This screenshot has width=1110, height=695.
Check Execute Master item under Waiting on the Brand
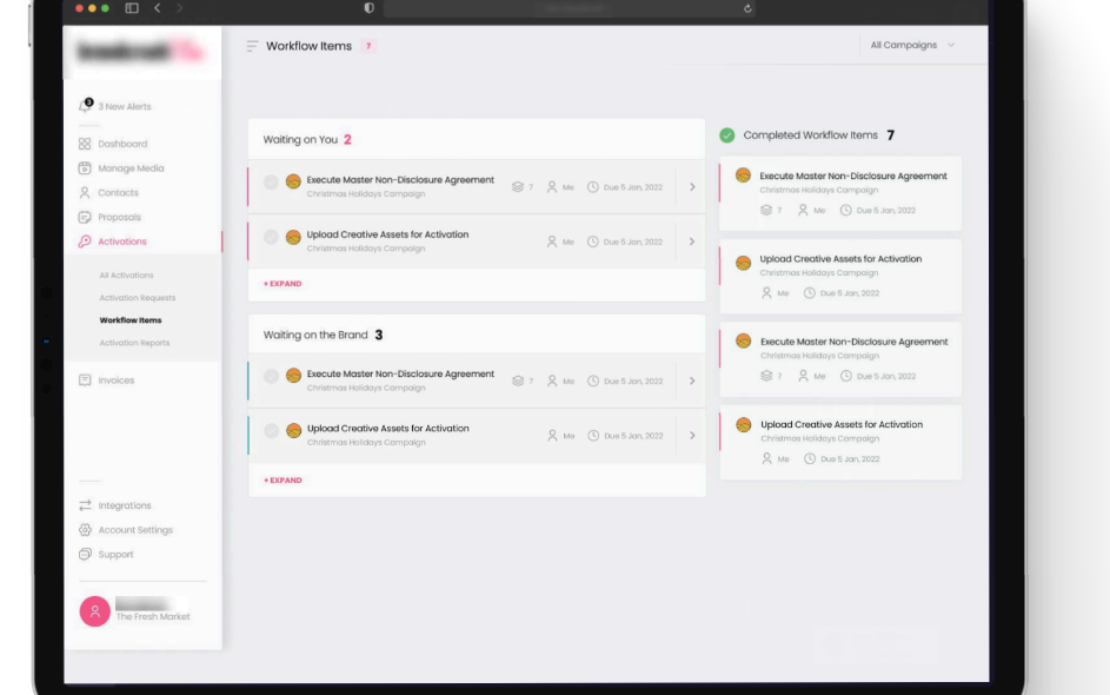[271, 377]
